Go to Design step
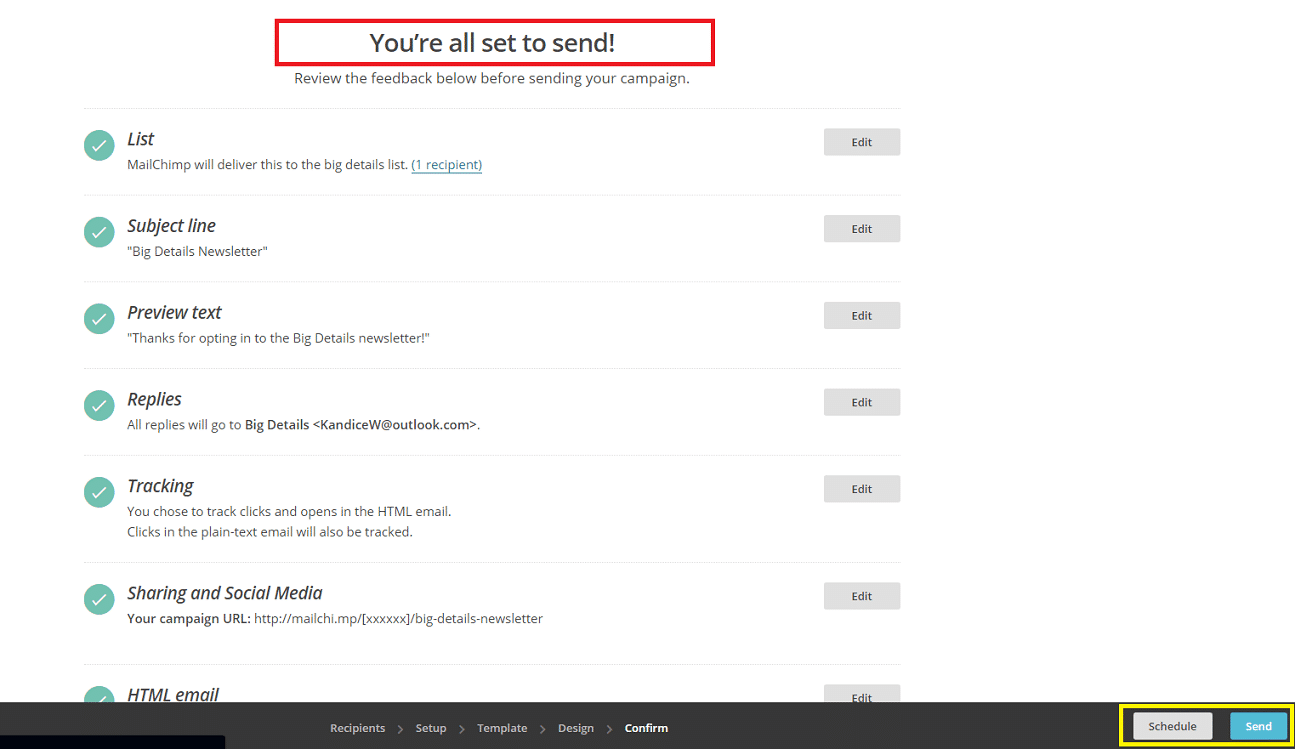The width and height of the screenshot is (1295, 749). (576, 728)
